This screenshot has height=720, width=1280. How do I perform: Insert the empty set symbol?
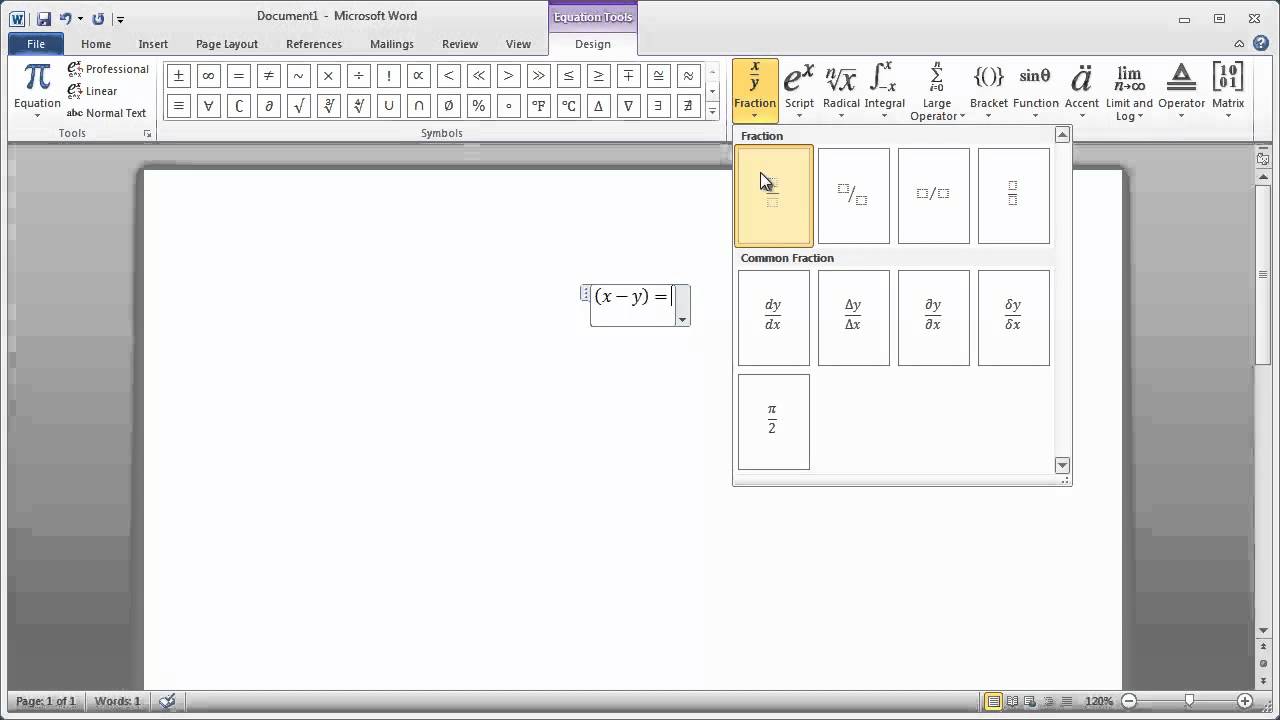click(448, 105)
